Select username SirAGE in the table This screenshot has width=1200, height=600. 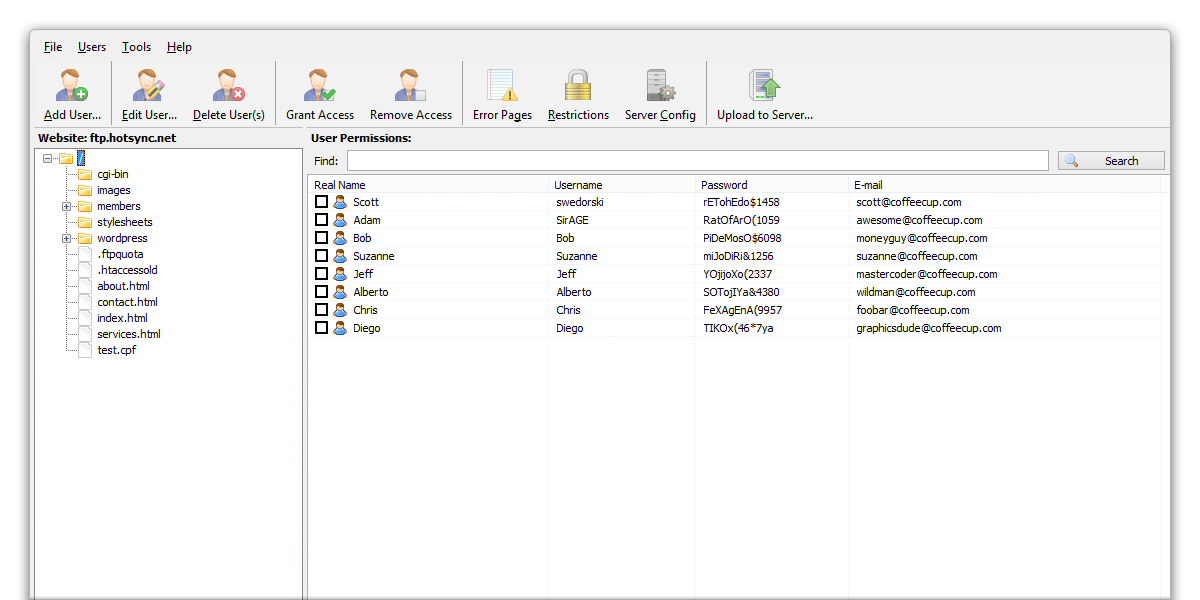click(x=573, y=220)
